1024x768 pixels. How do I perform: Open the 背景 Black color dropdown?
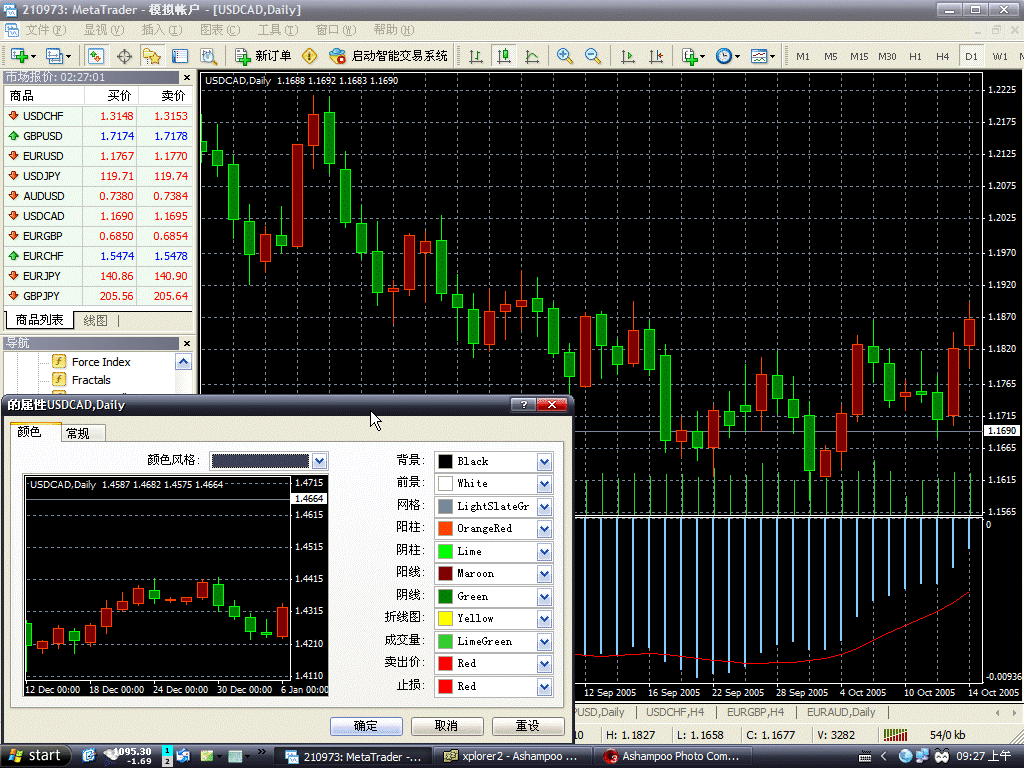click(545, 462)
